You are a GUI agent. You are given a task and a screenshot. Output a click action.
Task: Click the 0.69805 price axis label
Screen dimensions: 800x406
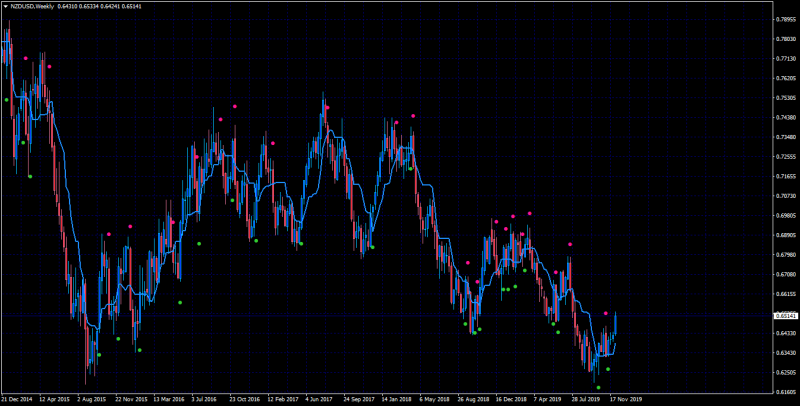click(786, 216)
